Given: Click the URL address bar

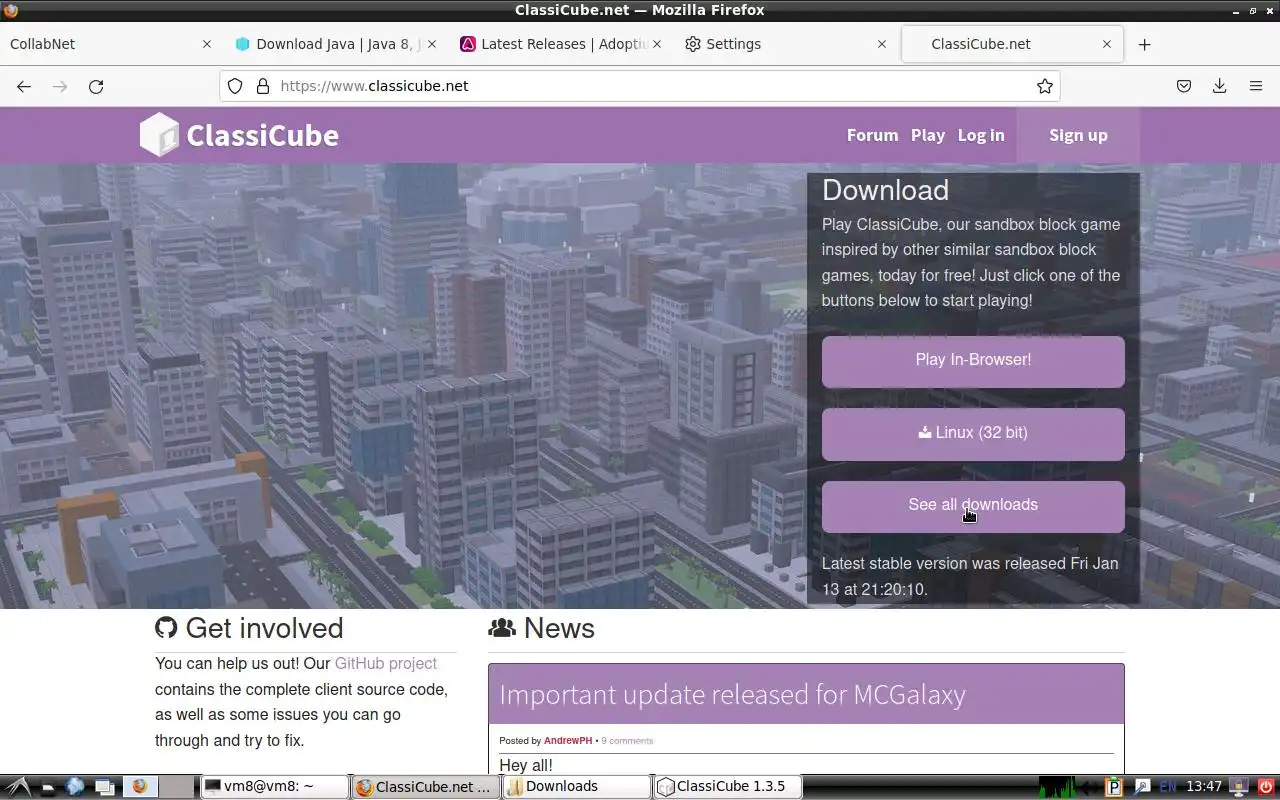Looking at the screenshot, I should click(x=640, y=86).
